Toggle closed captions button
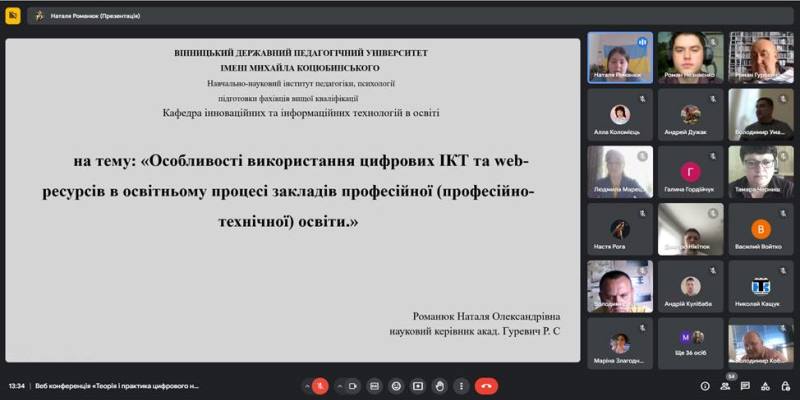Image resolution: width=800 pixels, height=400 pixels. click(x=374, y=386)
